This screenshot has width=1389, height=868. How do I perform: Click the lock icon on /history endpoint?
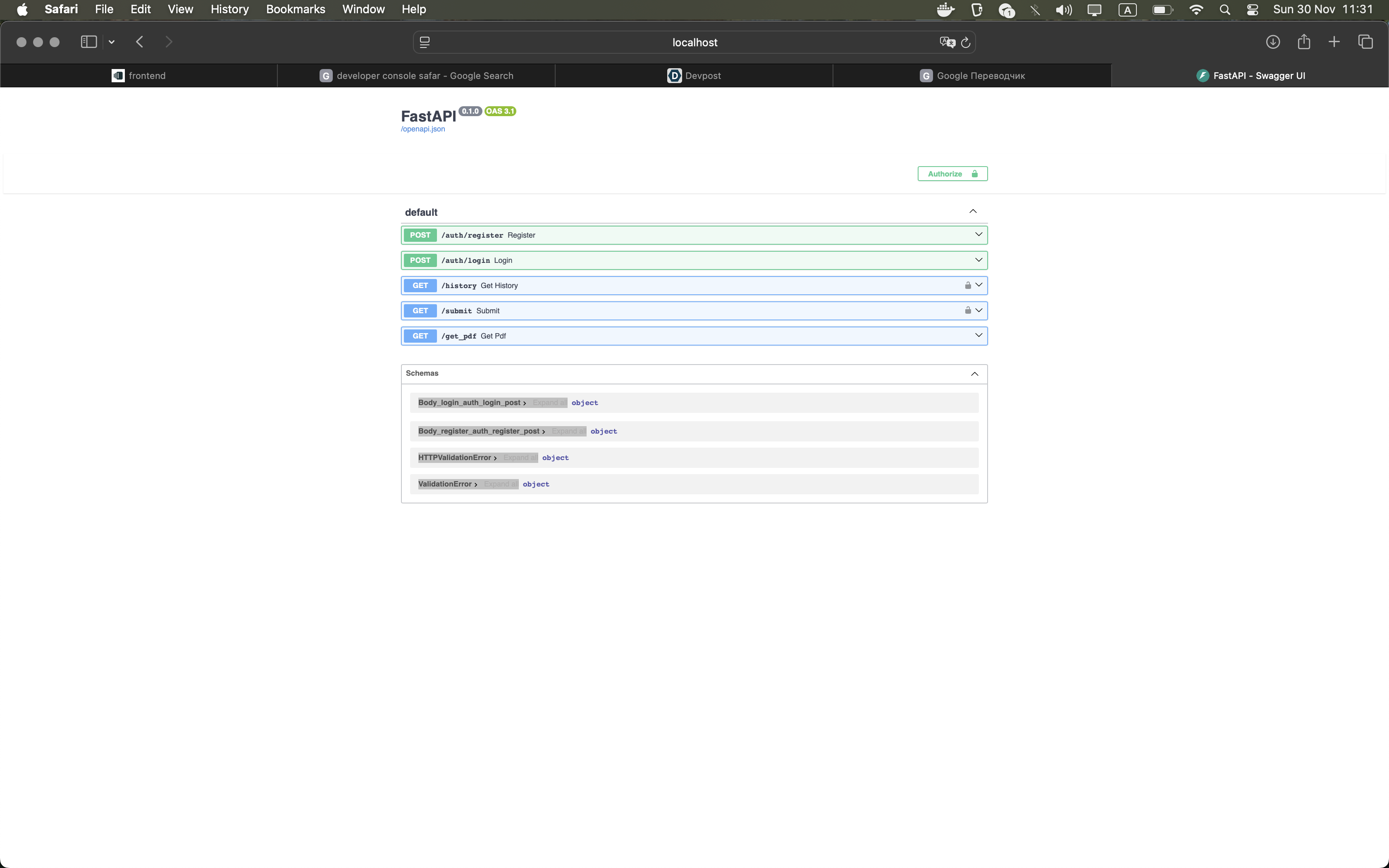[968, 285]
